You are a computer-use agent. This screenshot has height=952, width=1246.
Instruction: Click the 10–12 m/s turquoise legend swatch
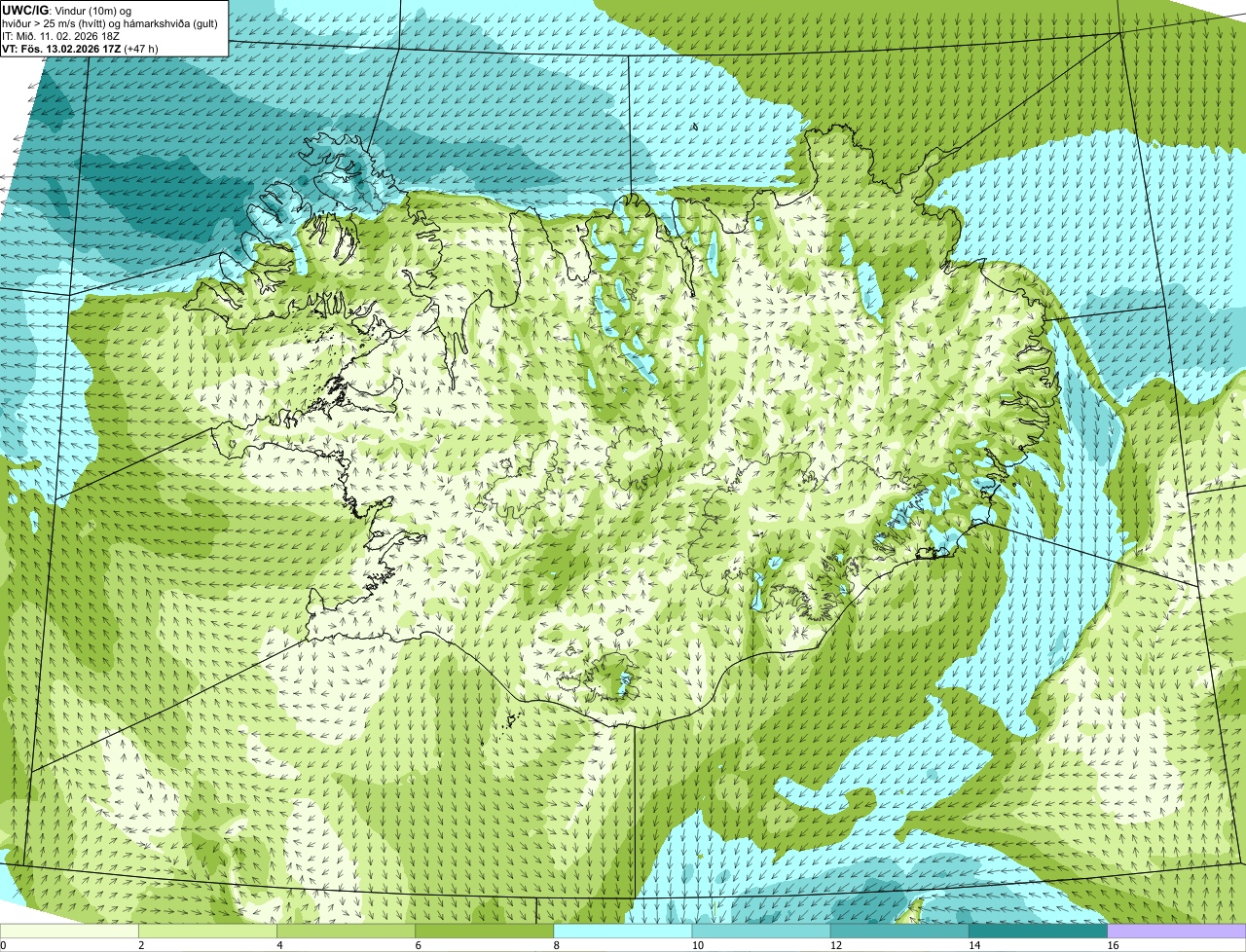(x=761, y=932)
